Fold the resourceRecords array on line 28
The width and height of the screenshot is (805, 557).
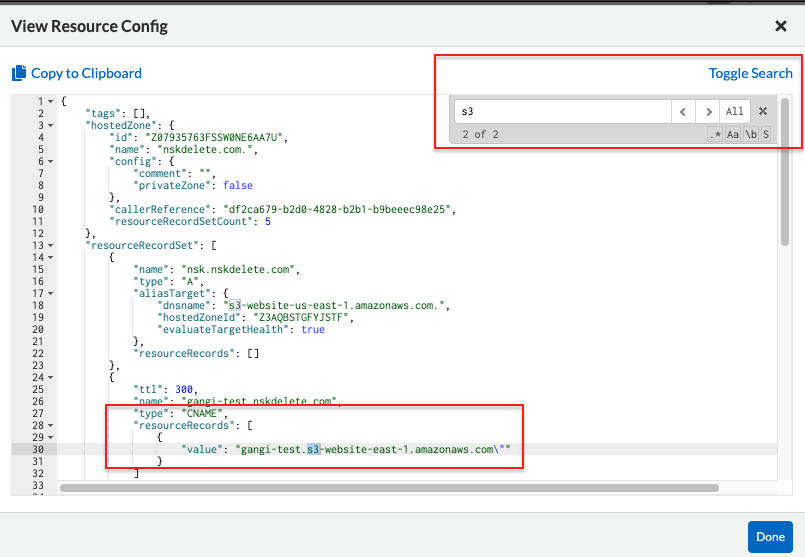coord(51,425)
